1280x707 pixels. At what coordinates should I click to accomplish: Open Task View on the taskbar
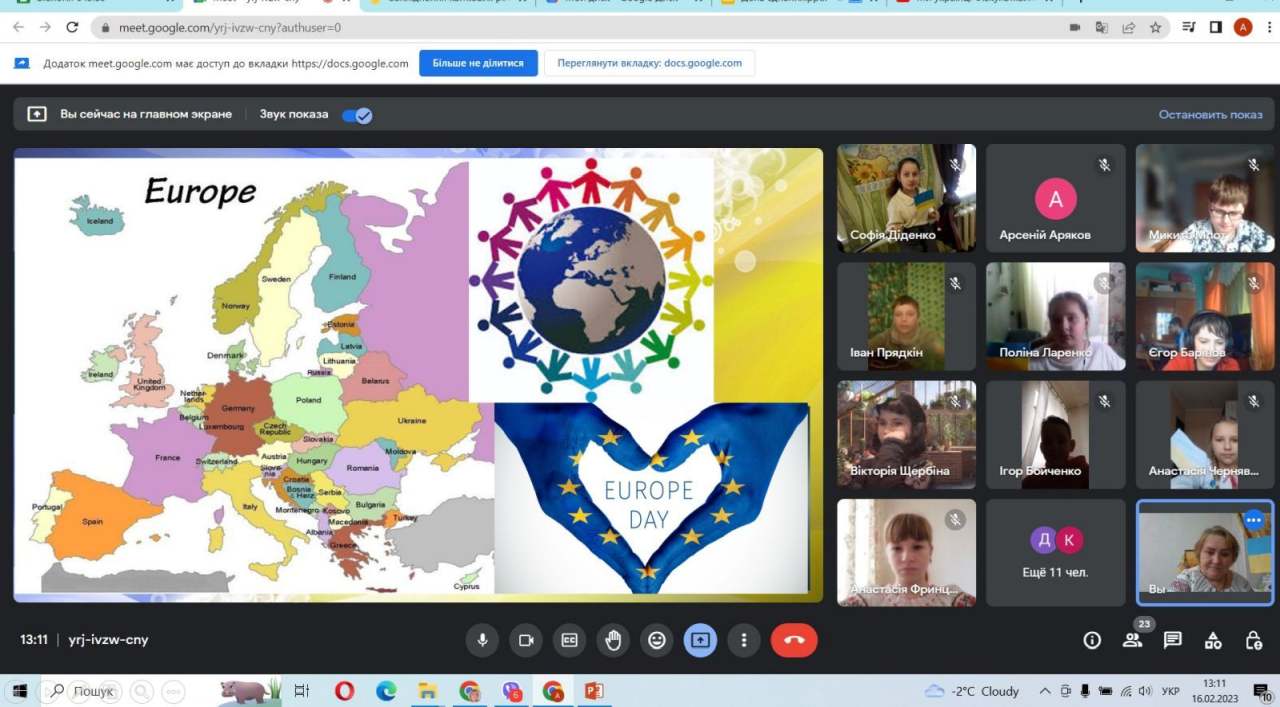click(x=302, y=691)
